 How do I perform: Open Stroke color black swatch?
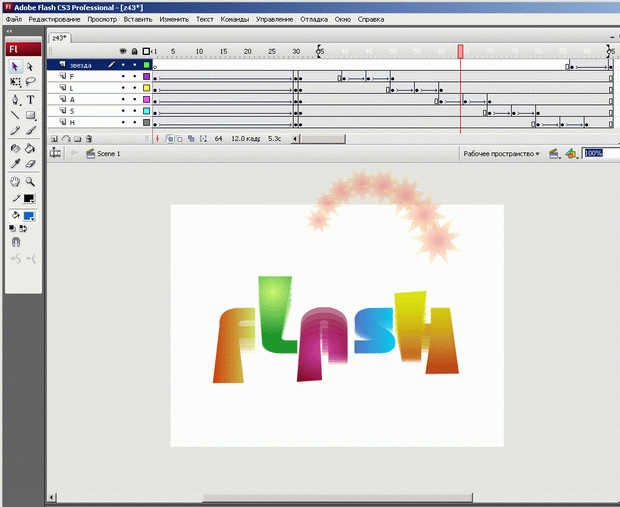point(29,199)
